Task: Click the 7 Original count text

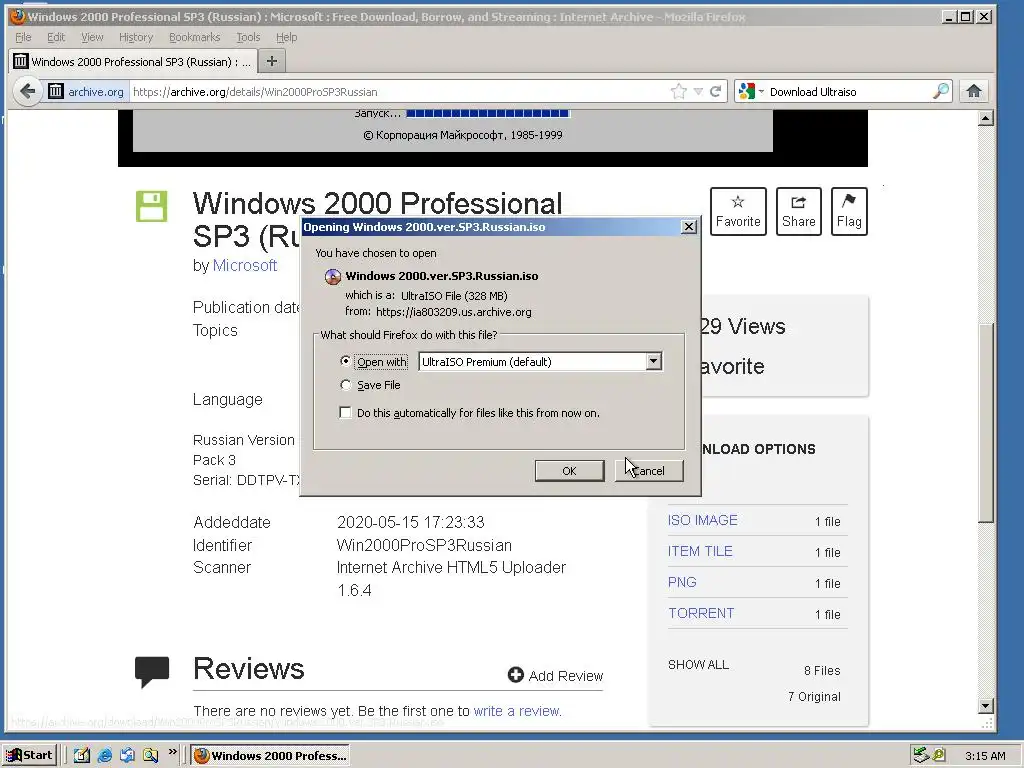Action: 814,697
